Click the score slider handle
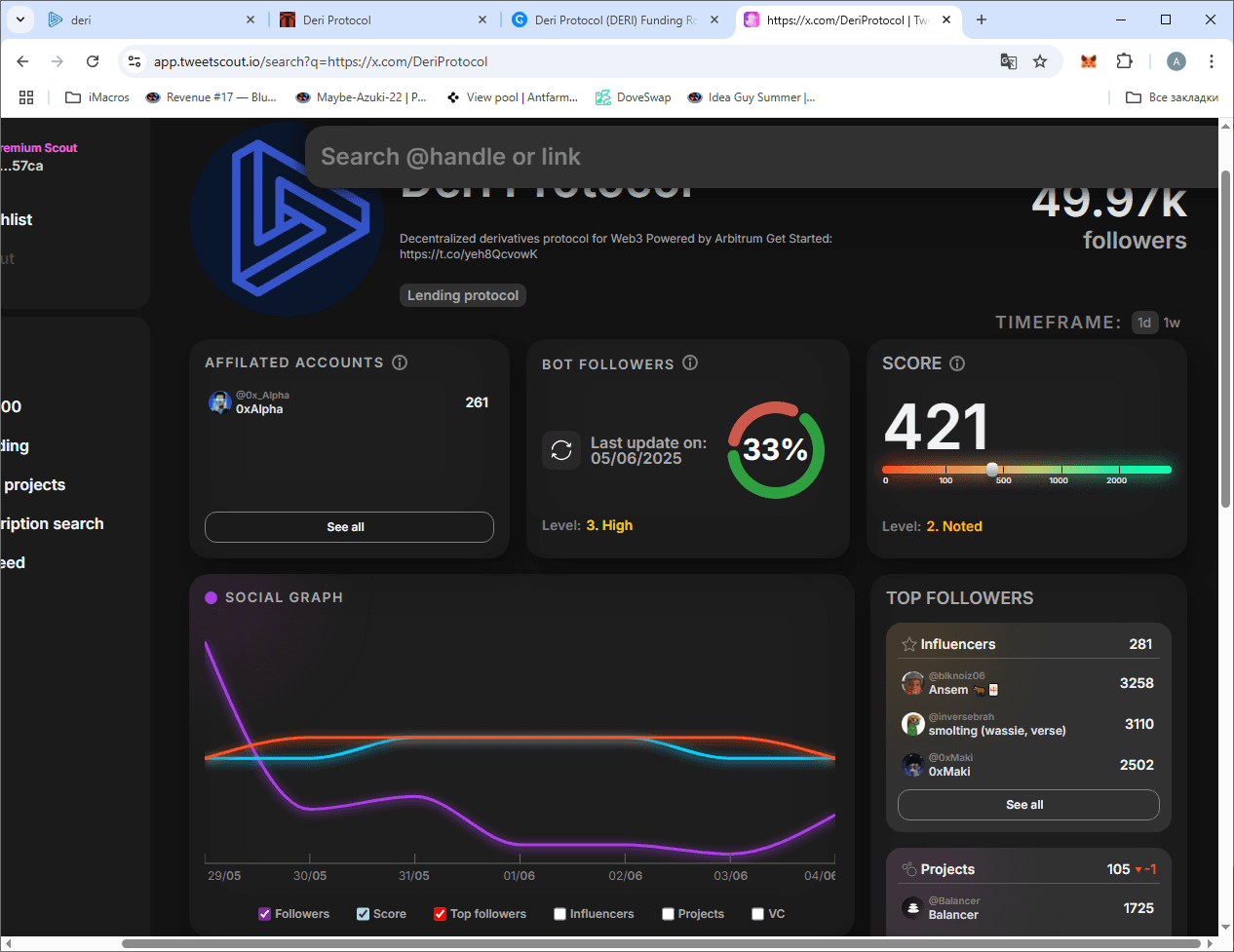 pos(992,470)
